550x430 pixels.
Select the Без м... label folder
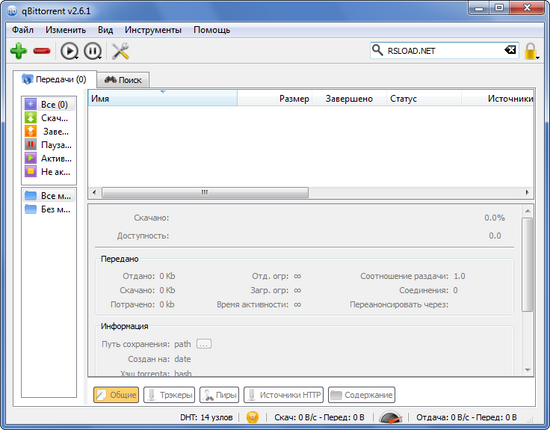[x=49, y=209]
